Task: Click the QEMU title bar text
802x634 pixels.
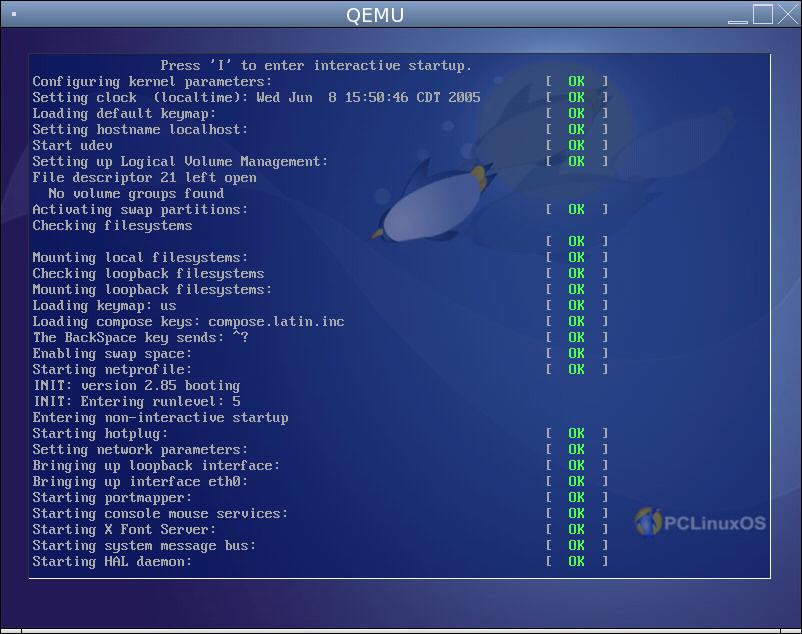Action: tap(375, 15)
